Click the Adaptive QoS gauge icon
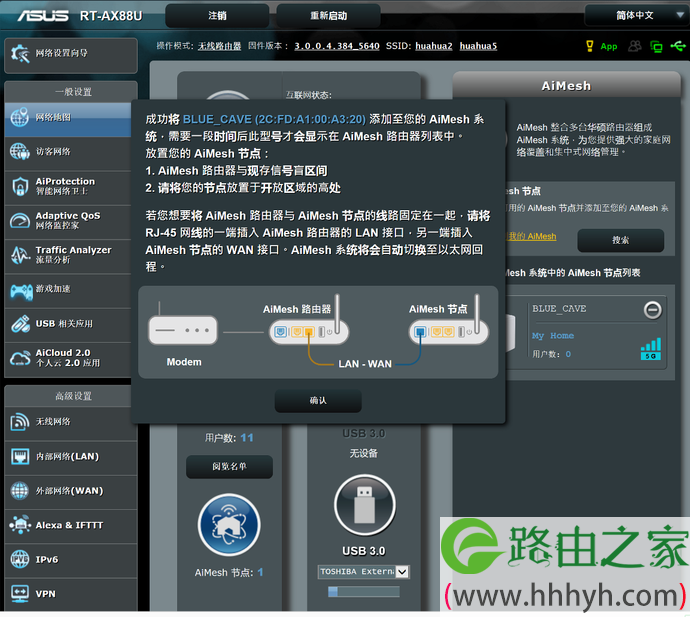This screenshot has height=617, width=690. click(x=20, y=220)
